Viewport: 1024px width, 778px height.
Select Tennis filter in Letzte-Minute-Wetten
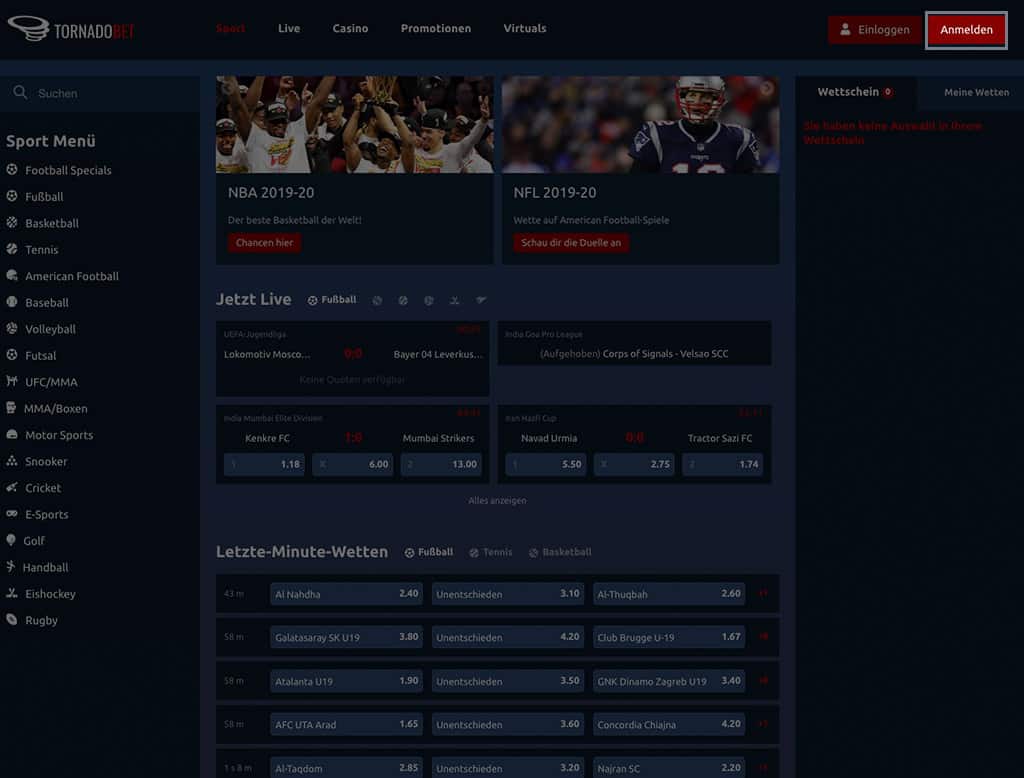(490, 552)
